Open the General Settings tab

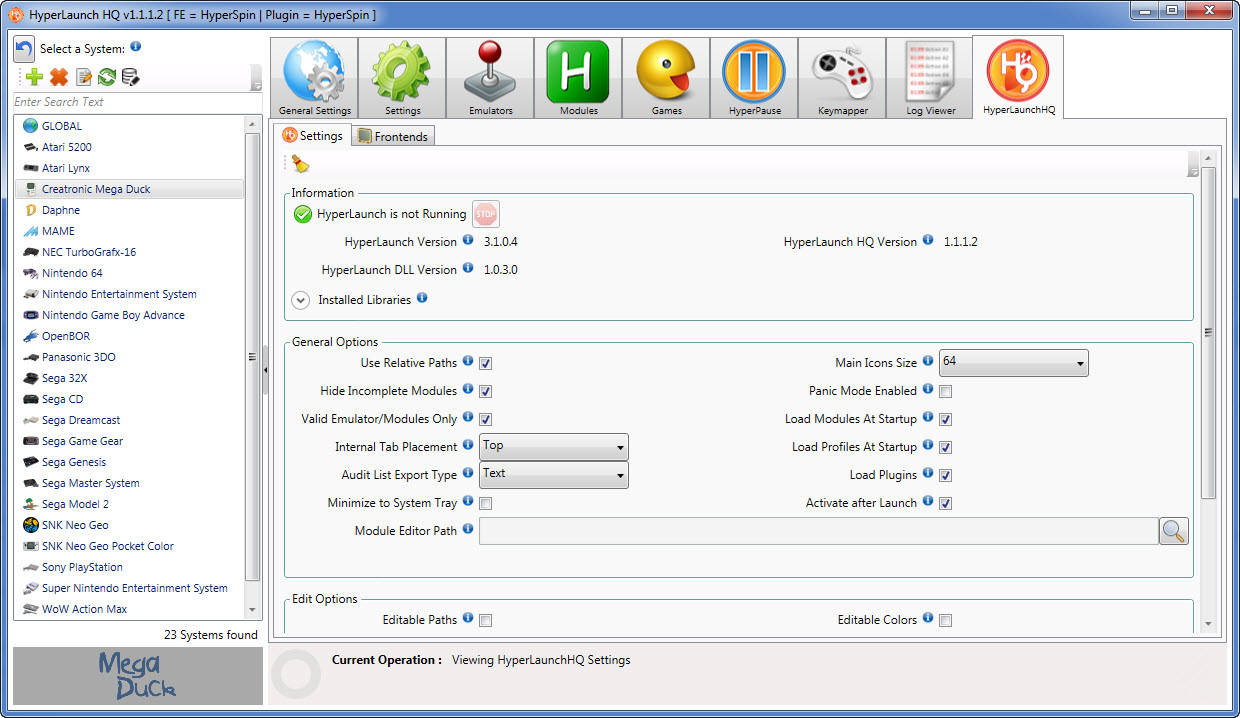pos(314,79)
